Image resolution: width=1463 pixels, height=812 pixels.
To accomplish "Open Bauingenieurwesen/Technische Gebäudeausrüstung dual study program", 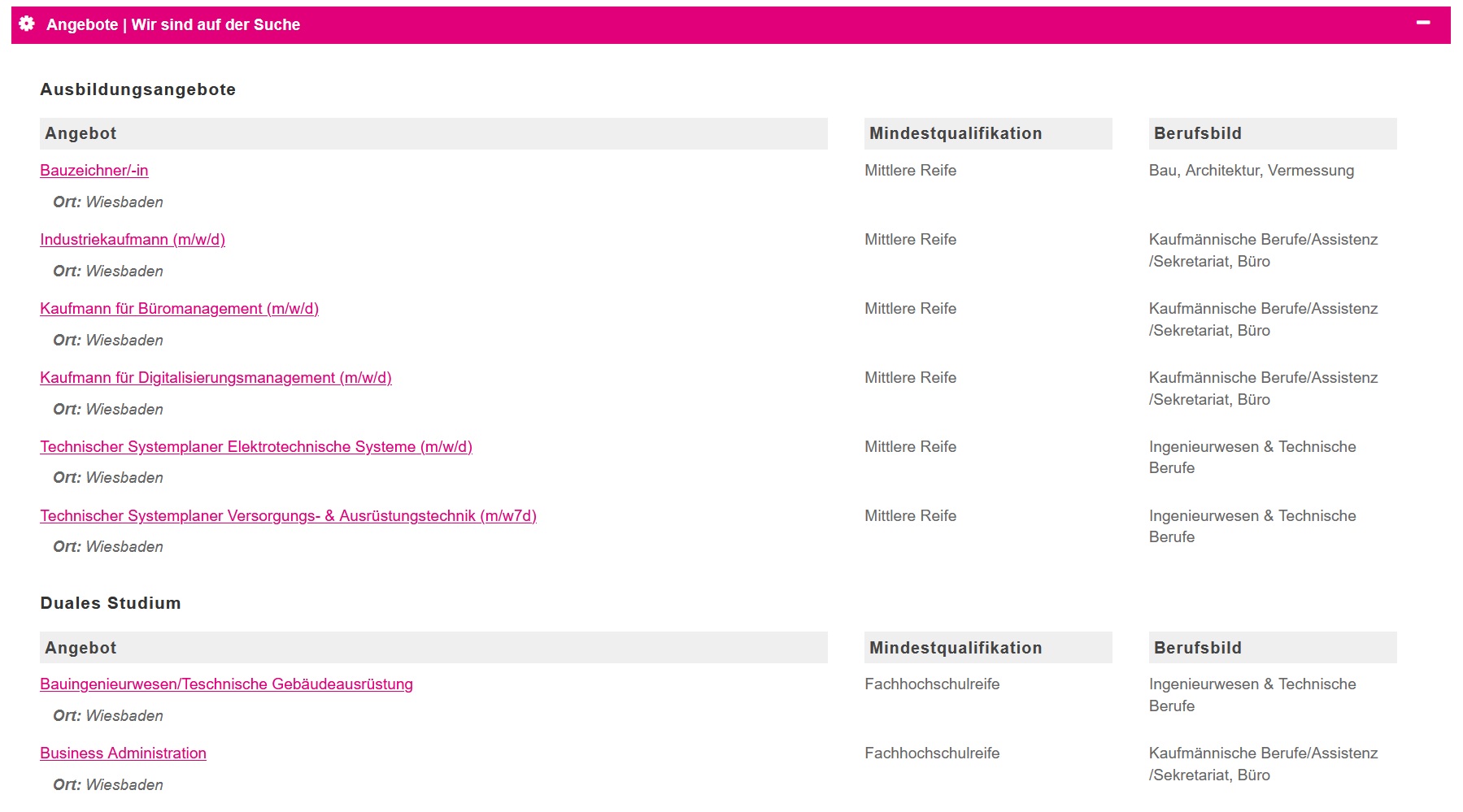I will [x=227, y=684].
